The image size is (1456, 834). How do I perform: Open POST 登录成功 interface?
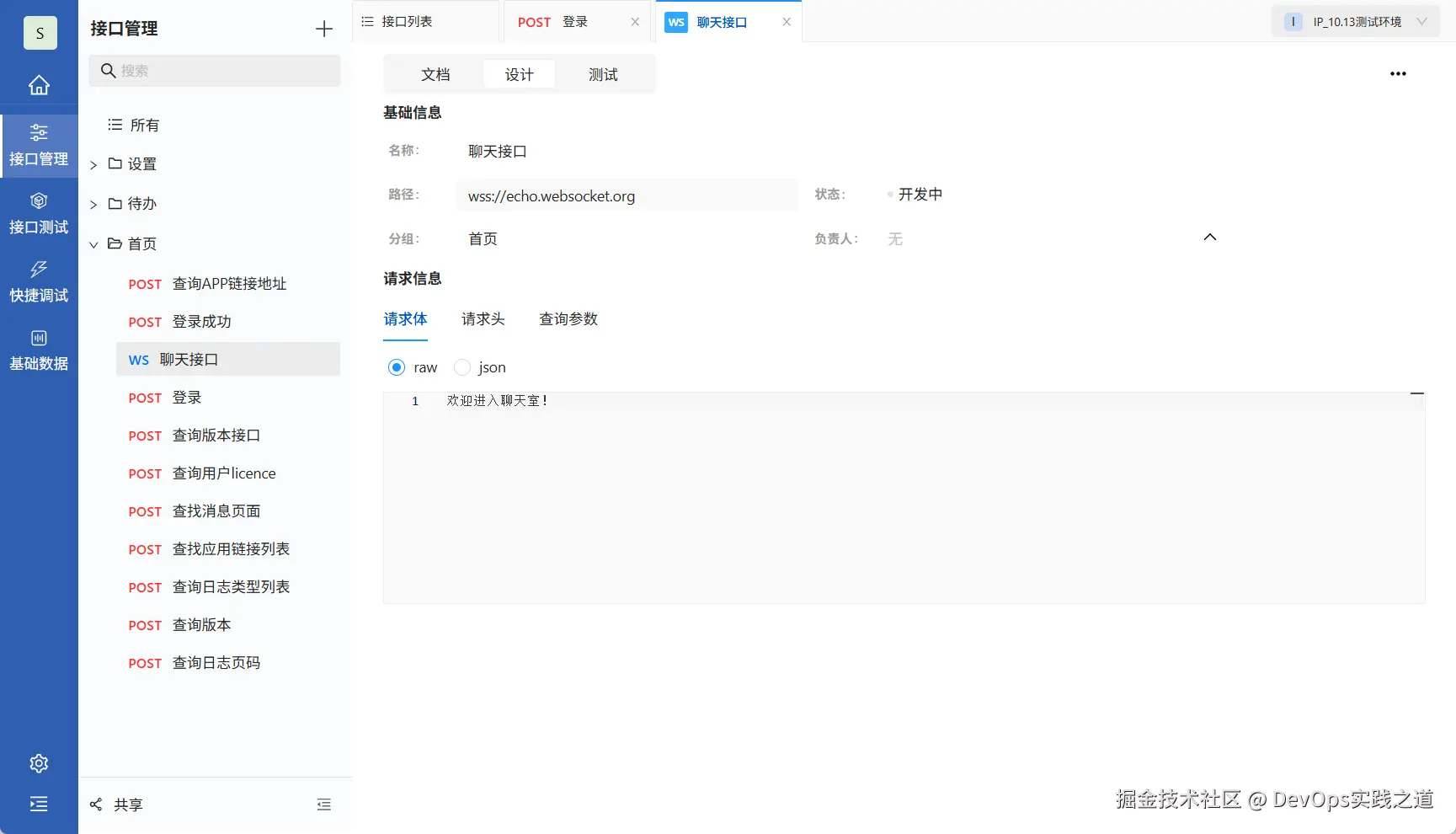pyautogui.click(x=228, y=322)
